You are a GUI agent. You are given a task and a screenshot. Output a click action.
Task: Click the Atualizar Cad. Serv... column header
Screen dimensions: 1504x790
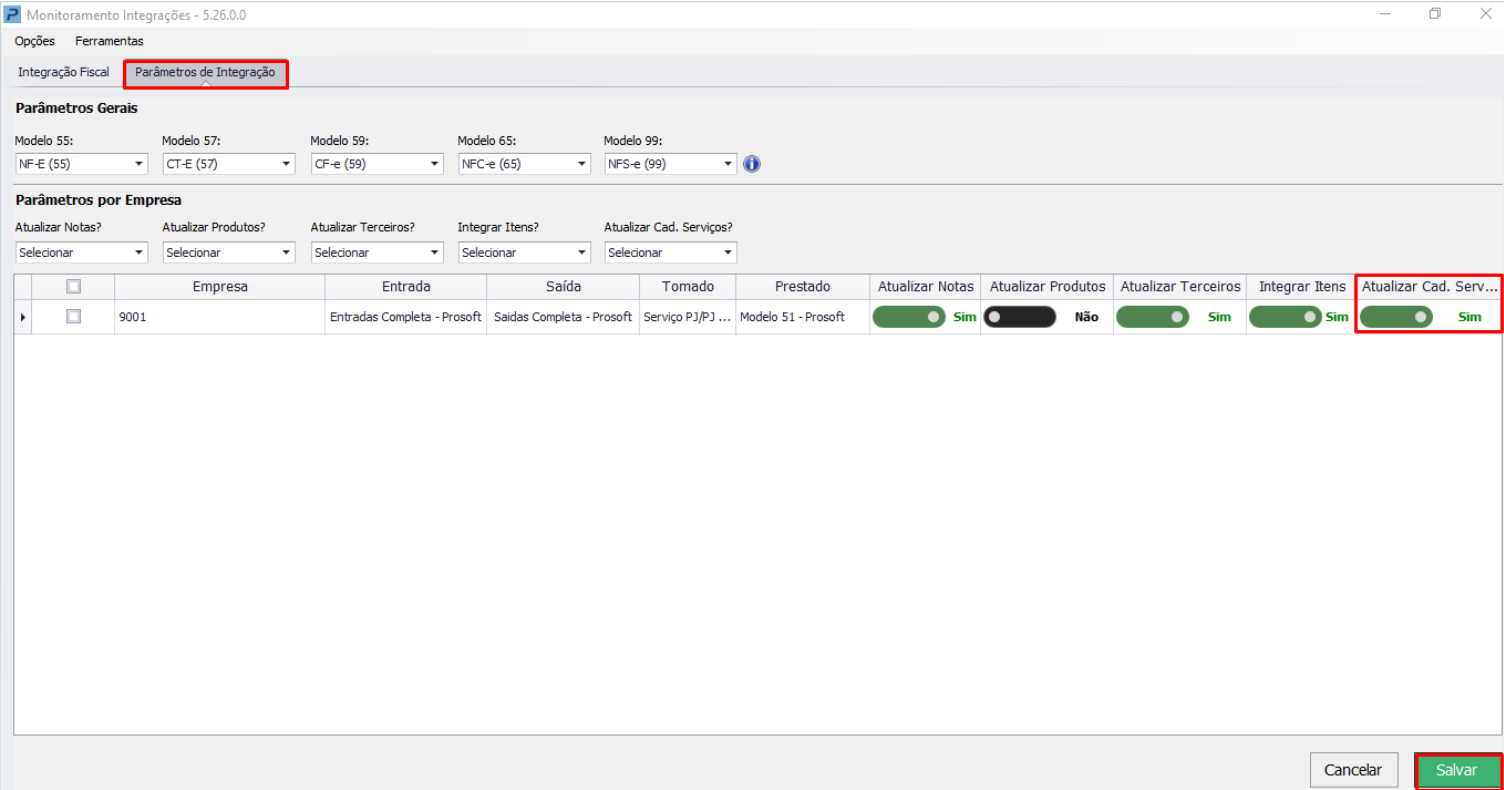[1429, 287]
